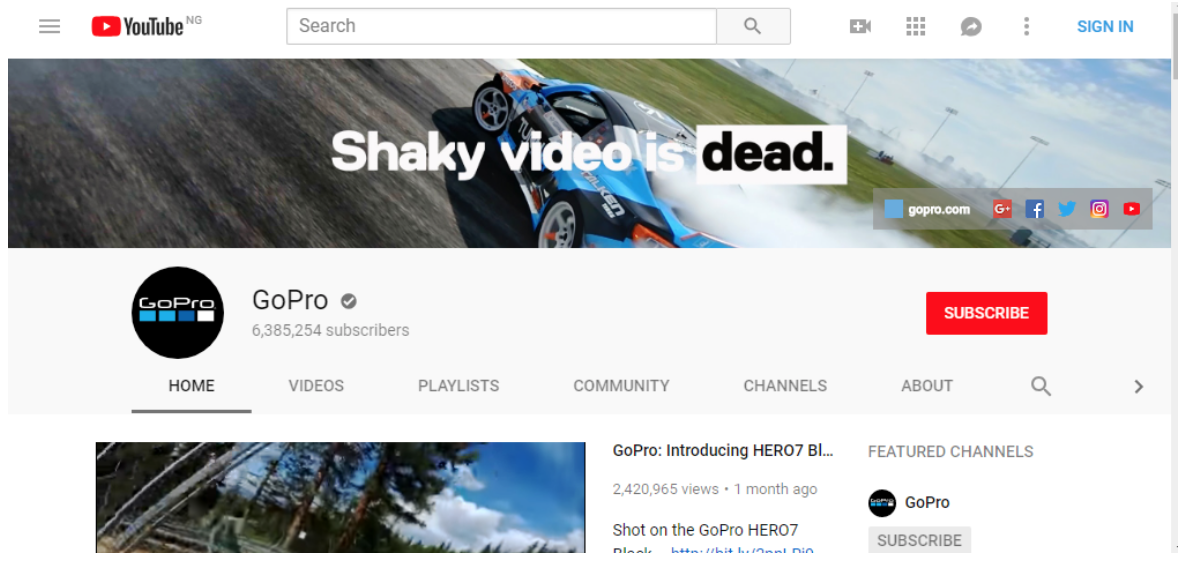Image resolution: width=1184 pixels, height=584 pixels.
Task: Open the messages share icon
Action: (x=970, y=27)
